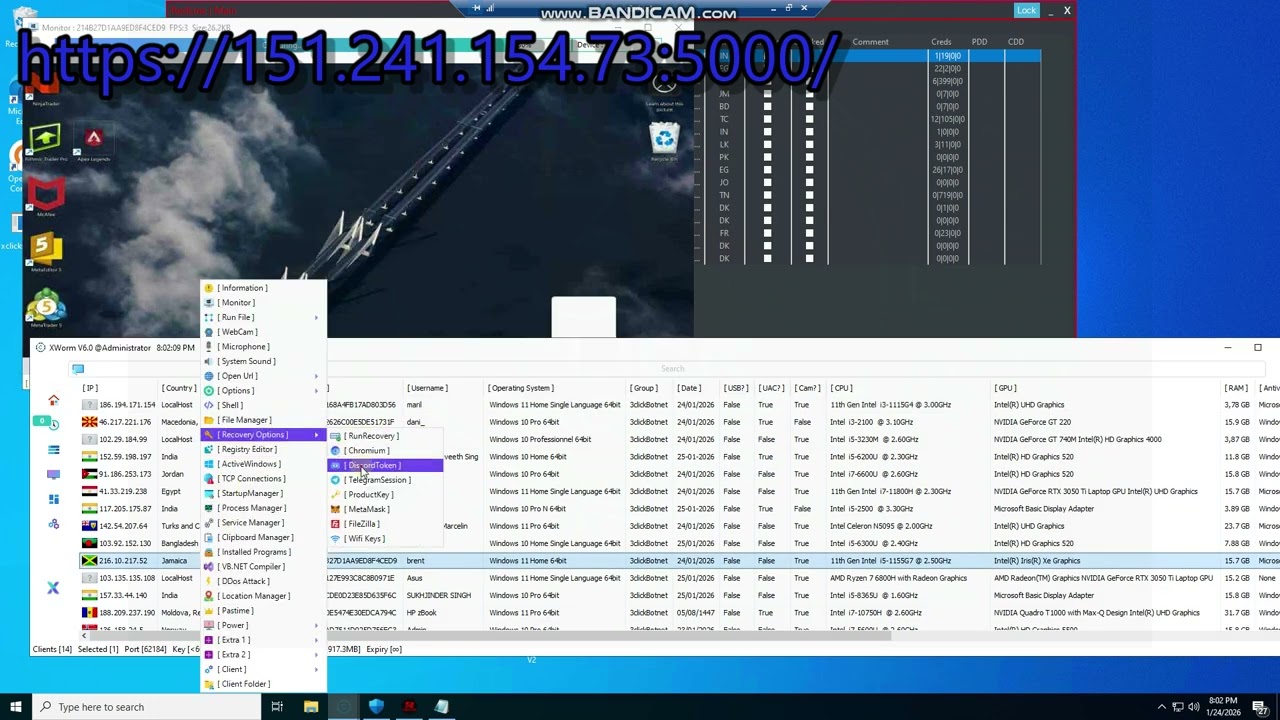The height and width of the screenshot is (720, 1280).
Task: Click the Windows taskbar search box
Action: point(149,707)
